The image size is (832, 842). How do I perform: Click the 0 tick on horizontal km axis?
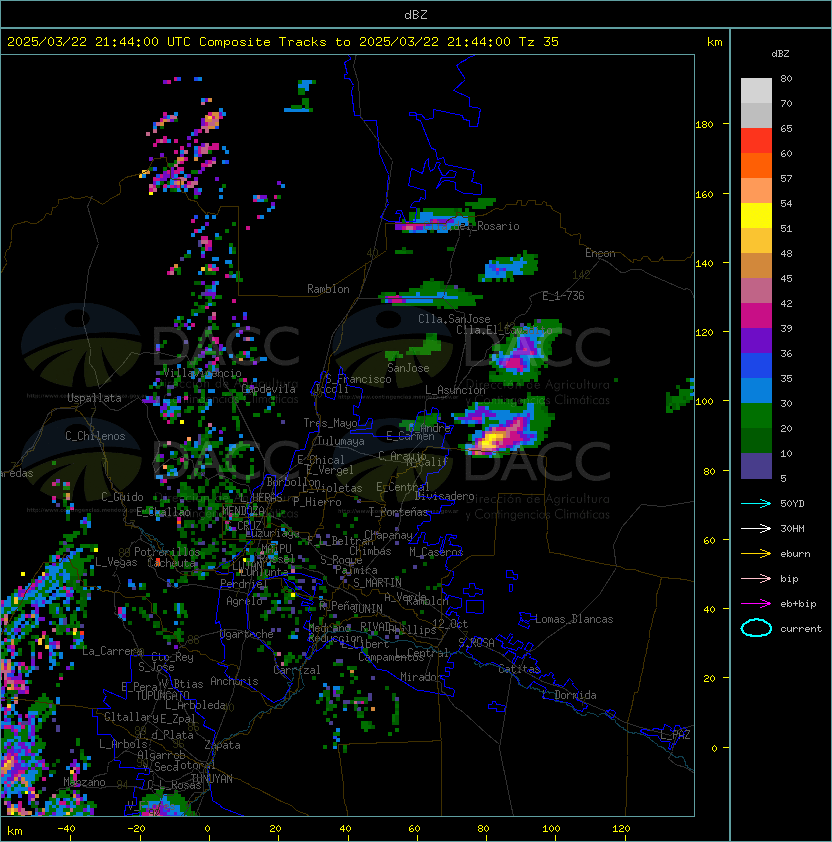(207, 829)
